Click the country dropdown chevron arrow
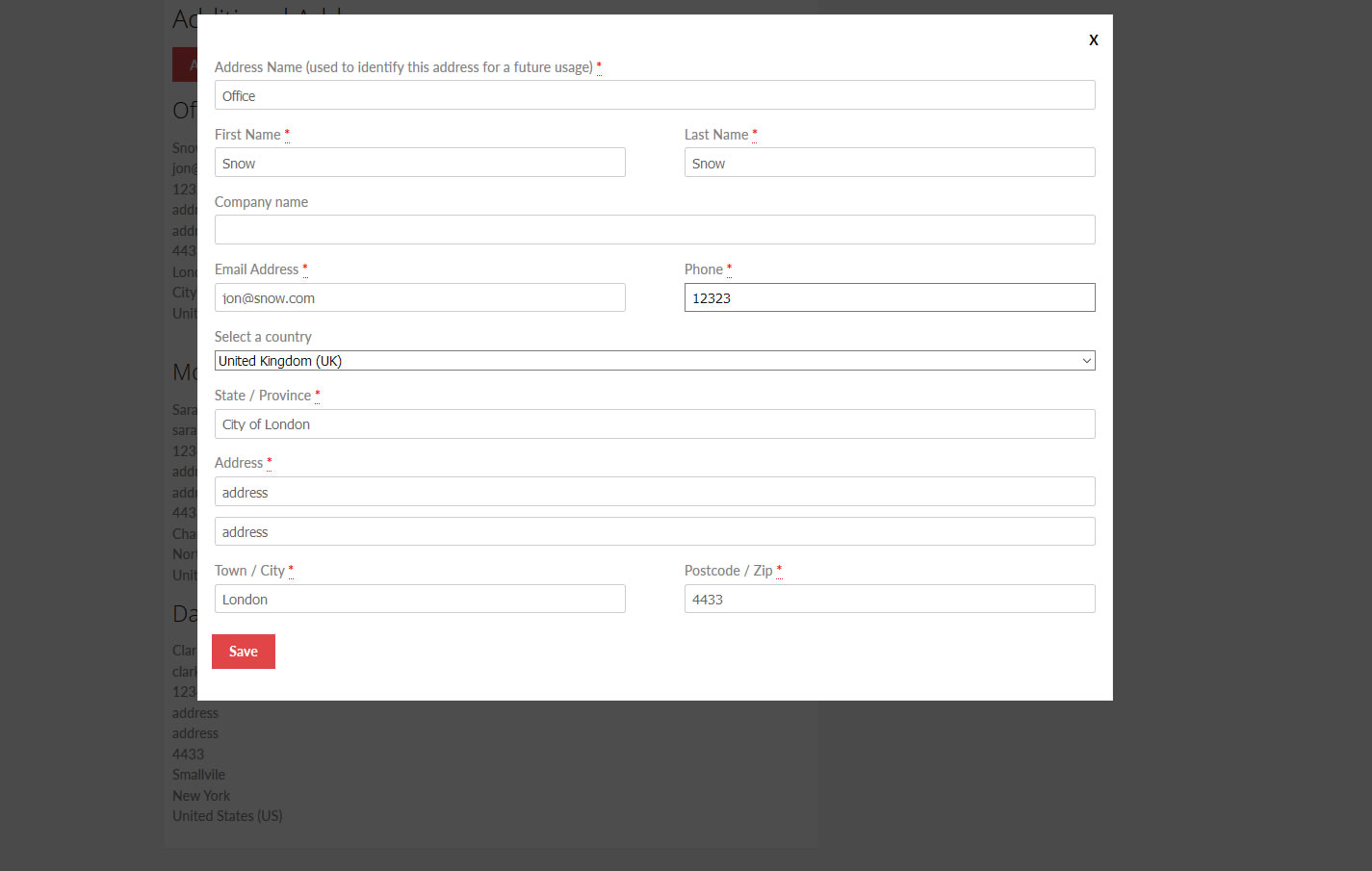The height and width of the screenshot is (871, 1372). pos(1086,361)
